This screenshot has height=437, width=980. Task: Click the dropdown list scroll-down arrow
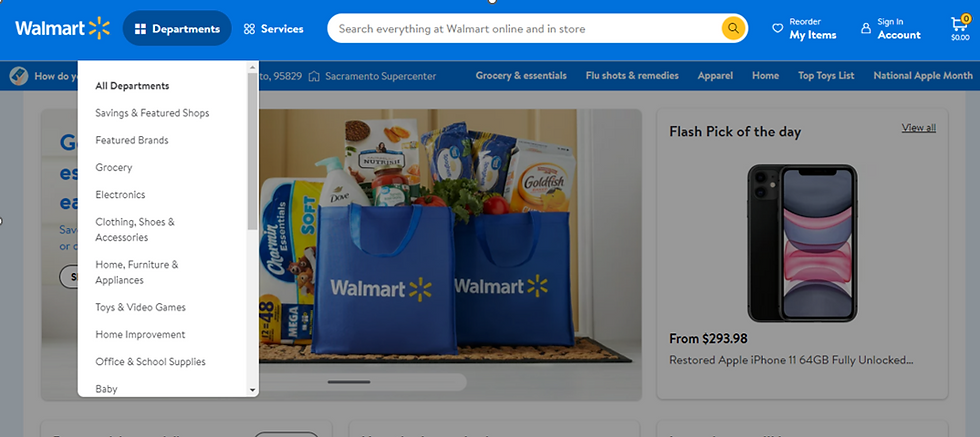[252, 389]
